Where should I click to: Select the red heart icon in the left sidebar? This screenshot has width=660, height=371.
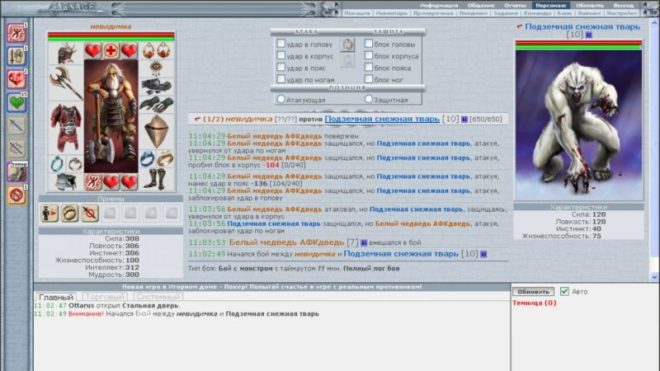16,79
